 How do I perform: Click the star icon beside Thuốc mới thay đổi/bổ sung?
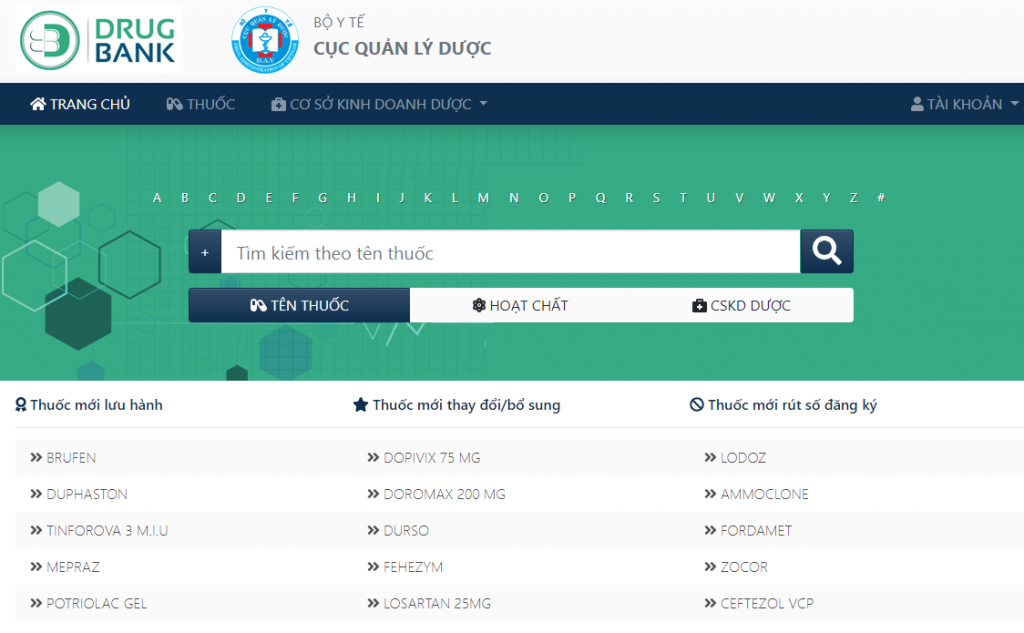(x=359, y=405)
